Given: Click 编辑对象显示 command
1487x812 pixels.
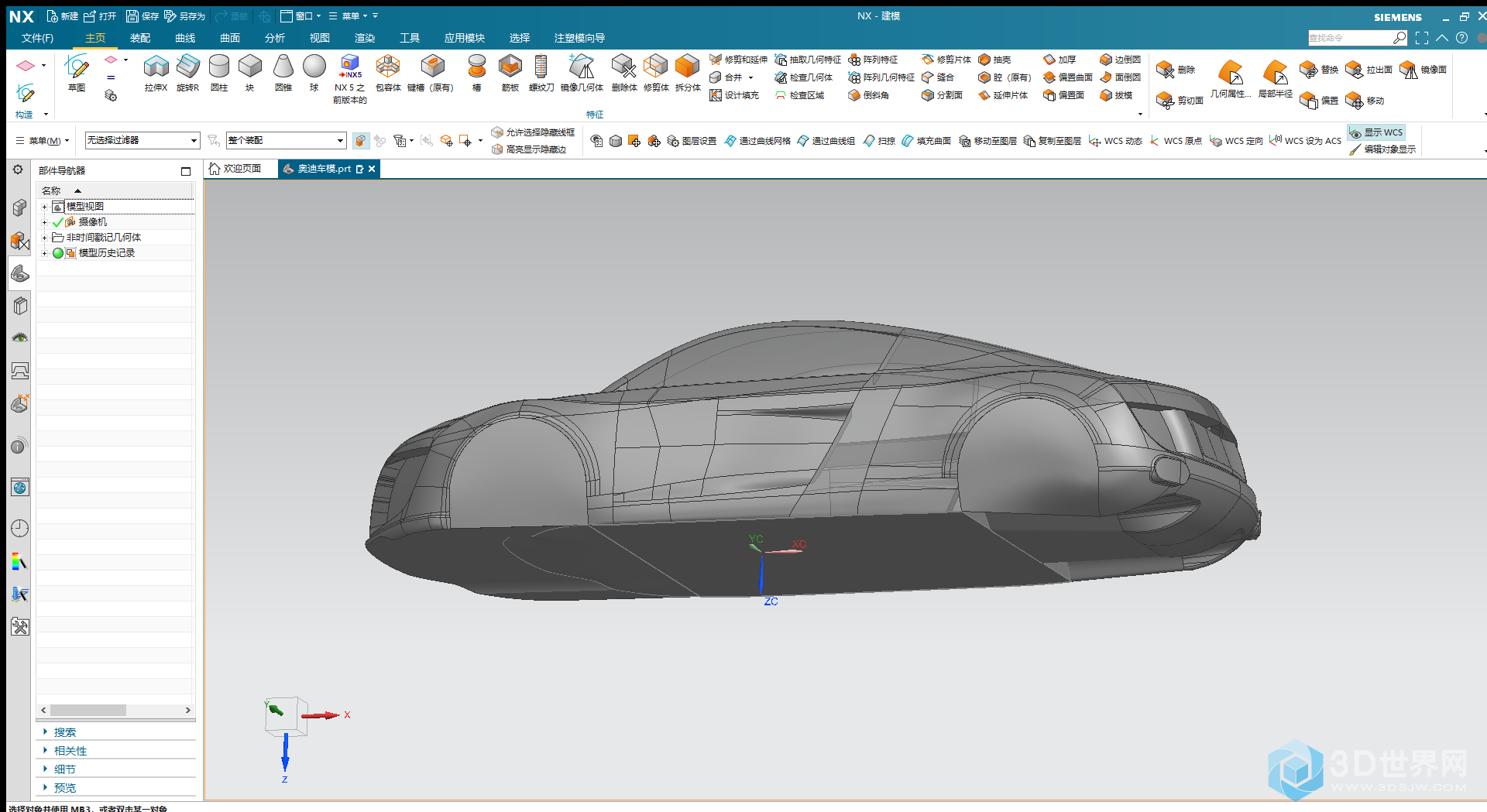Looking at the screenshot, I should (1382, 149).
